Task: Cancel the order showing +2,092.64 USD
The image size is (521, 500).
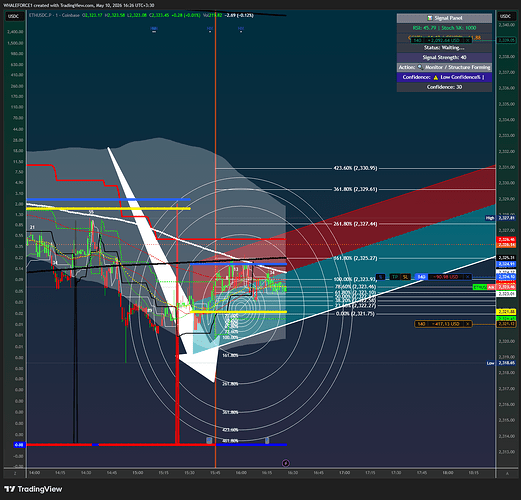Action: tap(468, 40)
